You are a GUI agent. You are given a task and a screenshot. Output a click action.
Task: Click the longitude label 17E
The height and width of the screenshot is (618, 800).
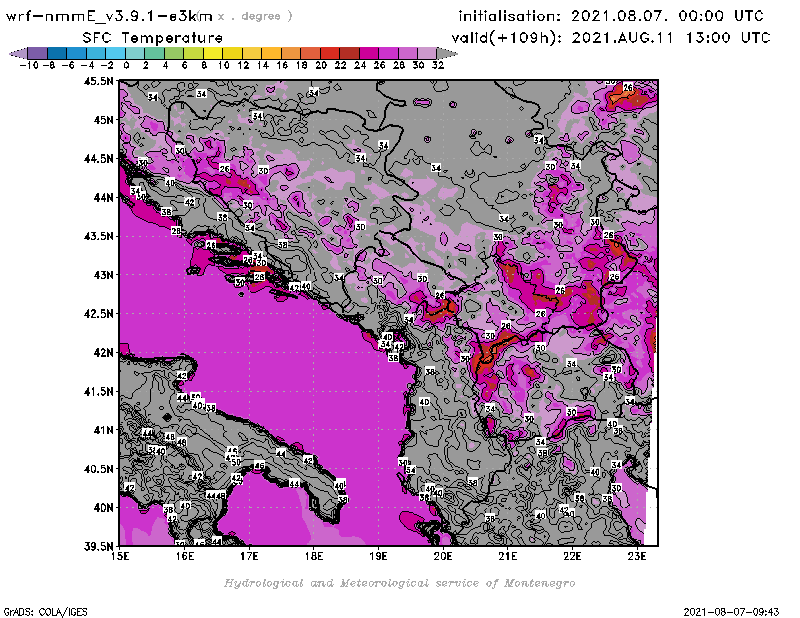(249, 556)
